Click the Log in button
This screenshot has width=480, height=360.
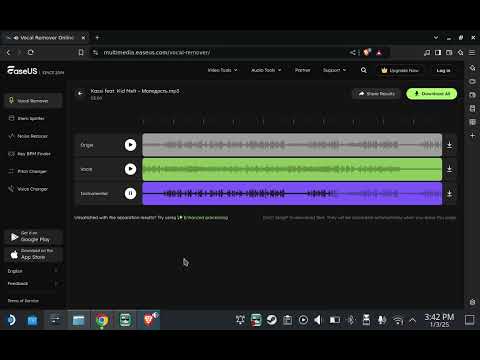(x=443, y=70)
